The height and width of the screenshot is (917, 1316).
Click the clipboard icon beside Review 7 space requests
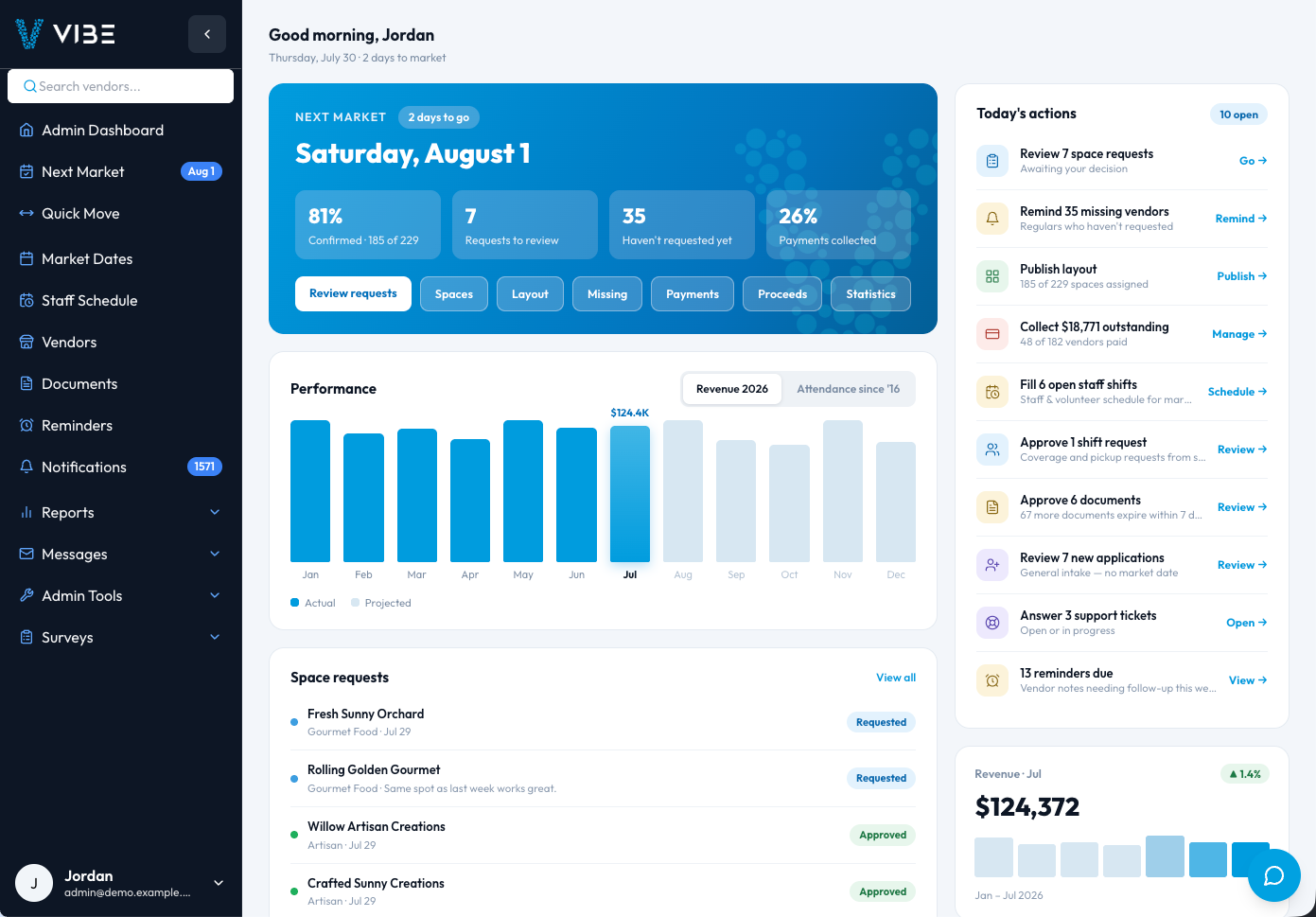click(992, 161)
